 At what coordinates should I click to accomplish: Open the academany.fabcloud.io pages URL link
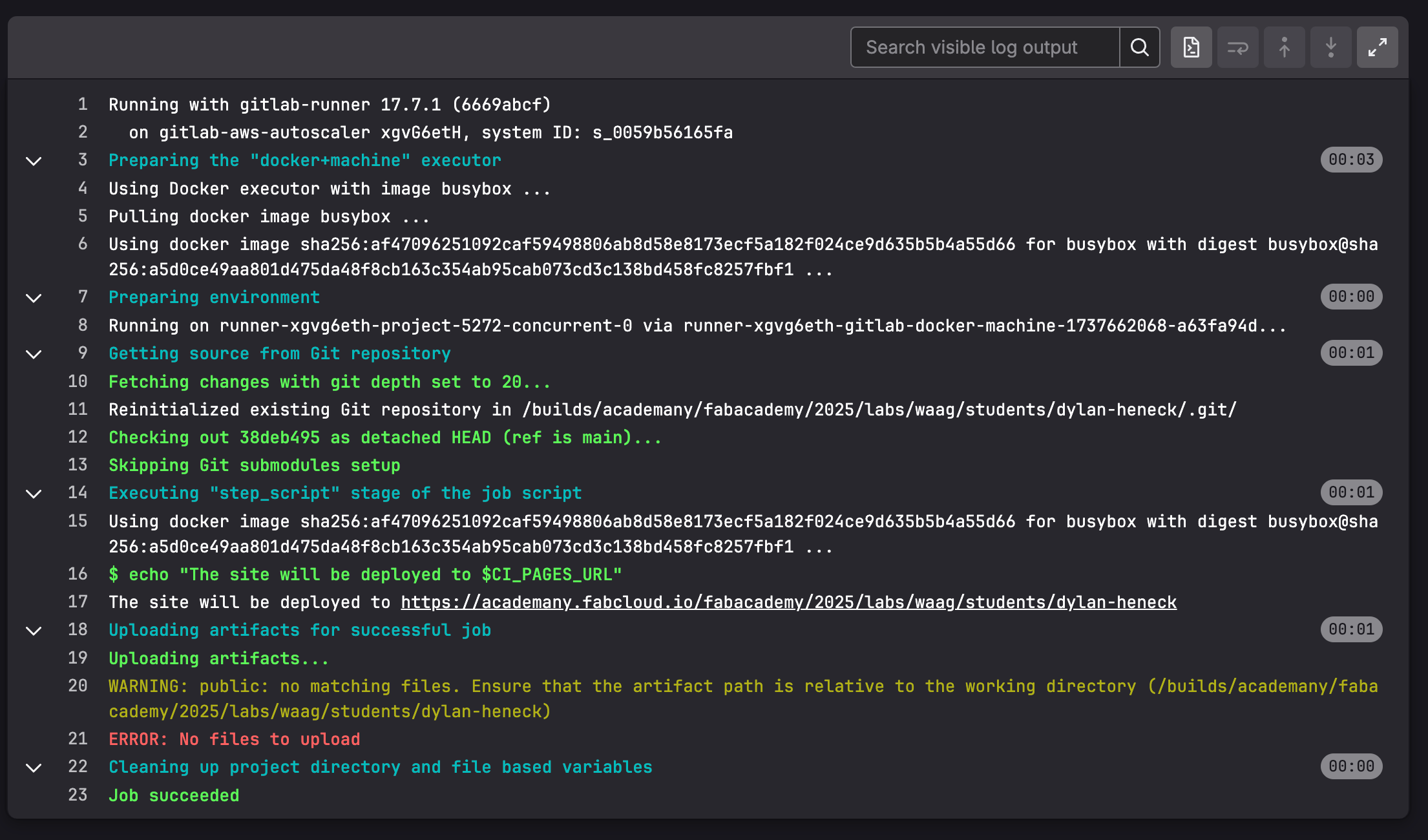[788, 602]
